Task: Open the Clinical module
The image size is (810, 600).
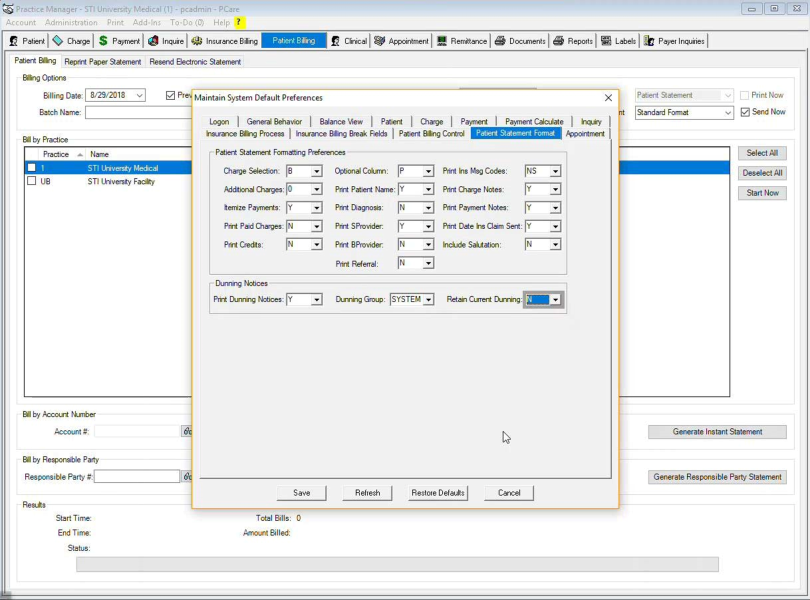Action: pos(349,41)
